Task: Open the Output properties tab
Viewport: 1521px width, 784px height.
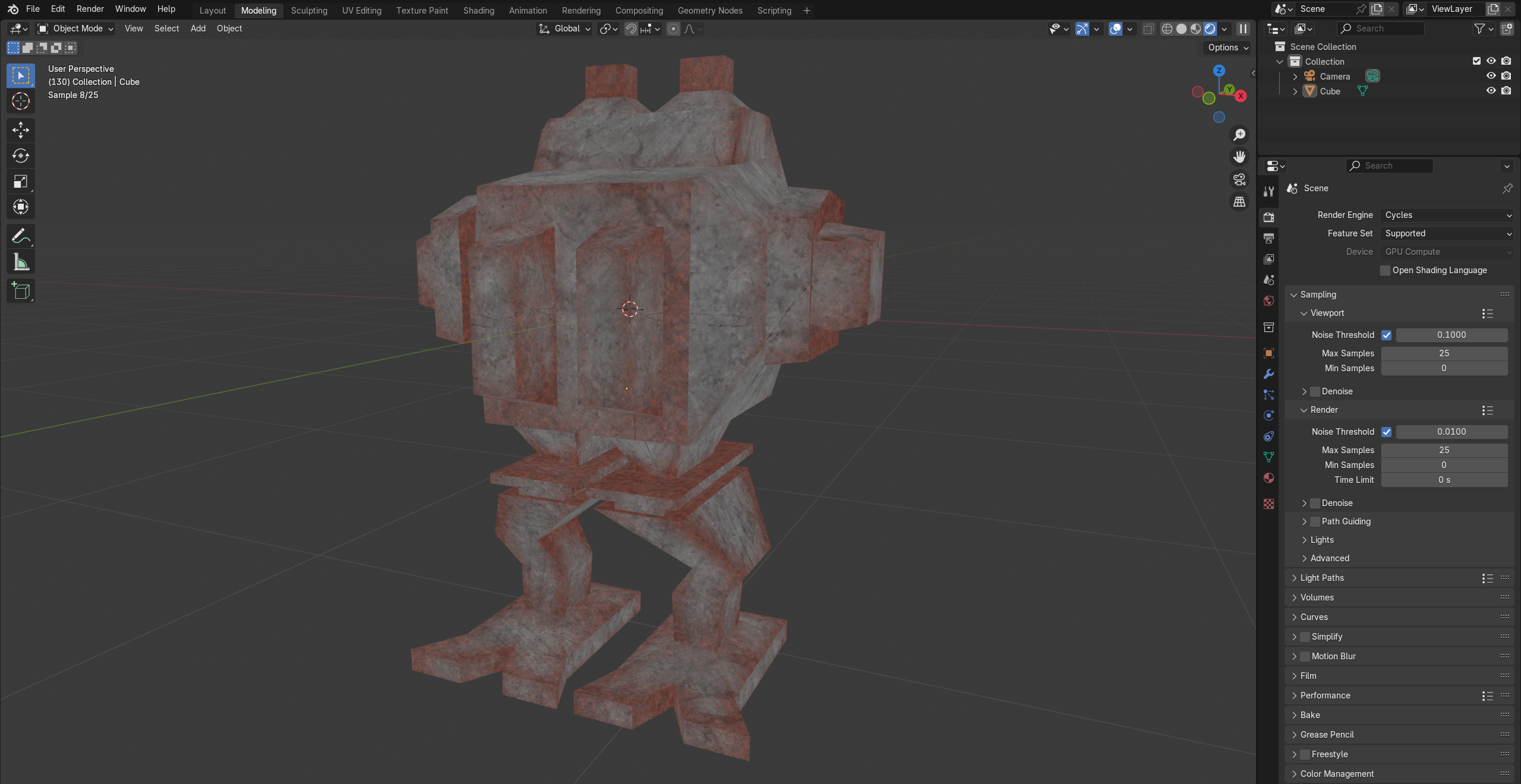Action: [x=1268, y=238]
